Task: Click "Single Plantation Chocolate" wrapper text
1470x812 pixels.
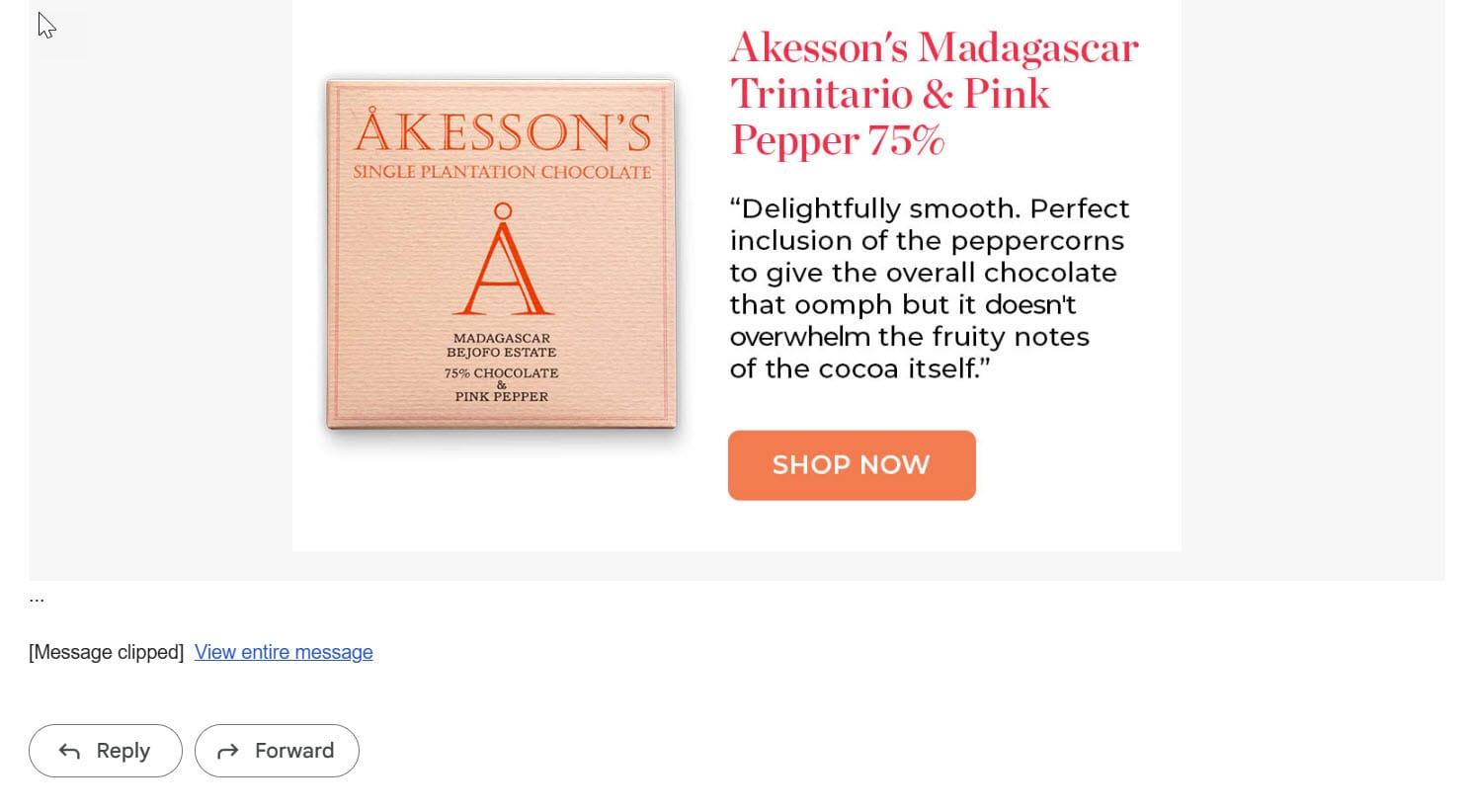Action: (502, 172)
